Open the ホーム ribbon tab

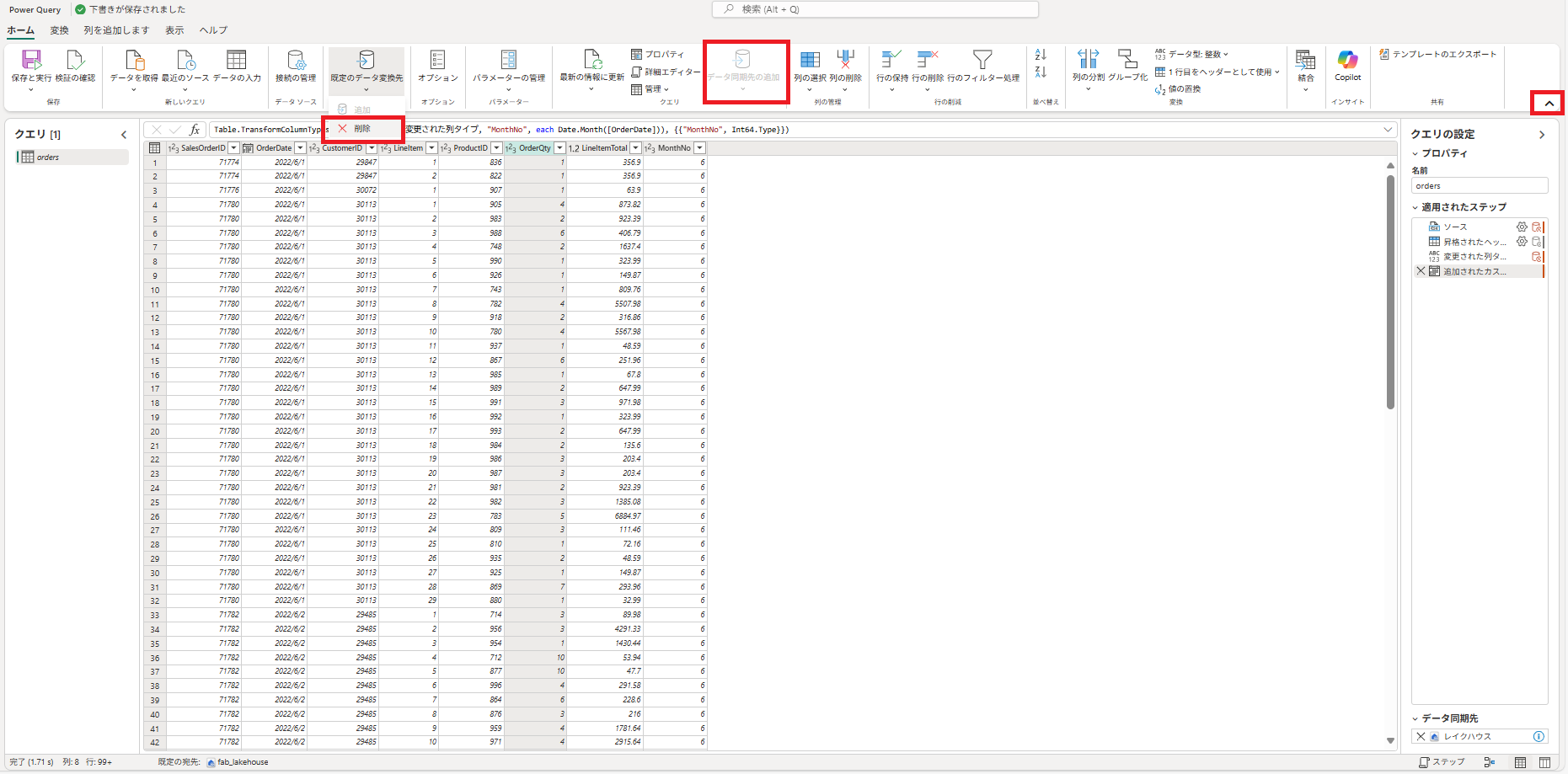21,30
